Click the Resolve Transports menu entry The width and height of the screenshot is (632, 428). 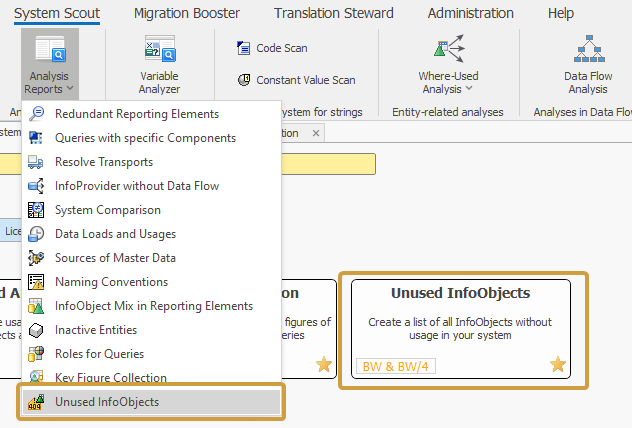point(104,162)
